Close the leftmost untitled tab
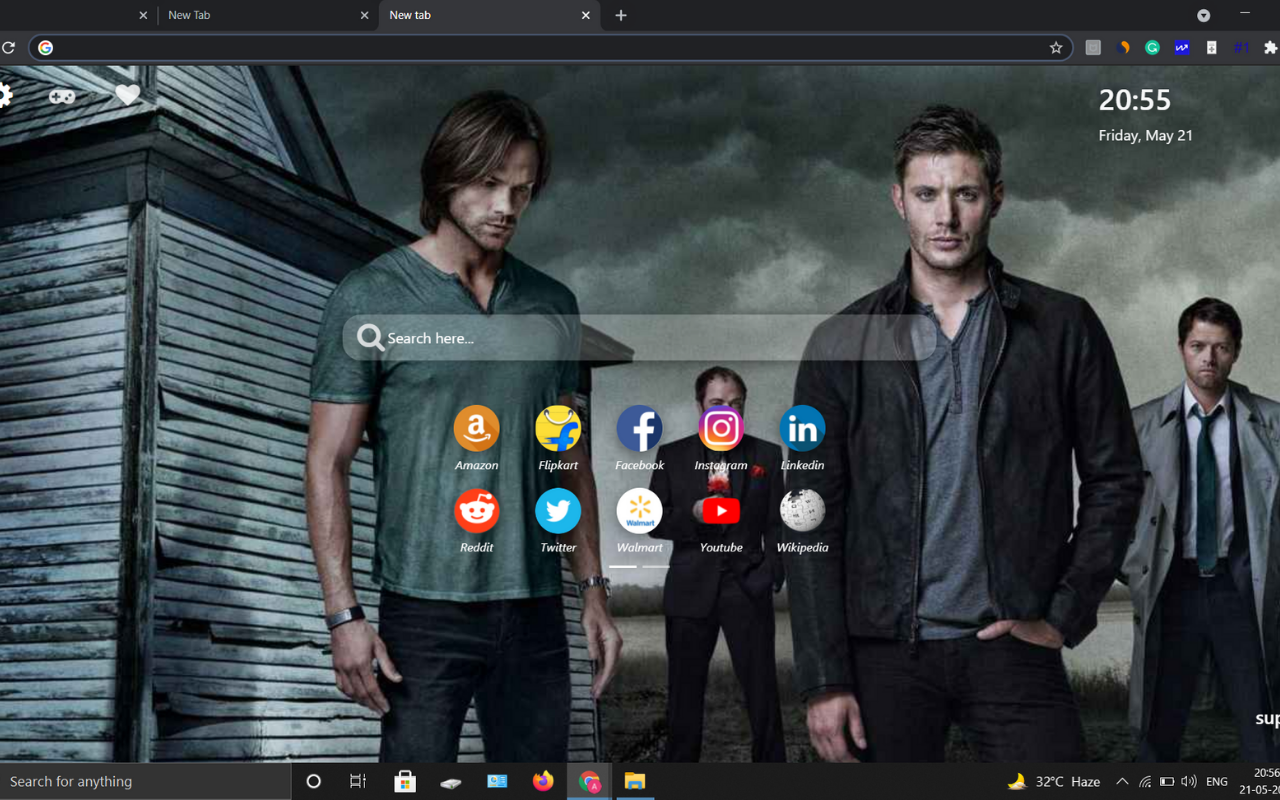Viewport: 1280px width, 800px height. 143,15
